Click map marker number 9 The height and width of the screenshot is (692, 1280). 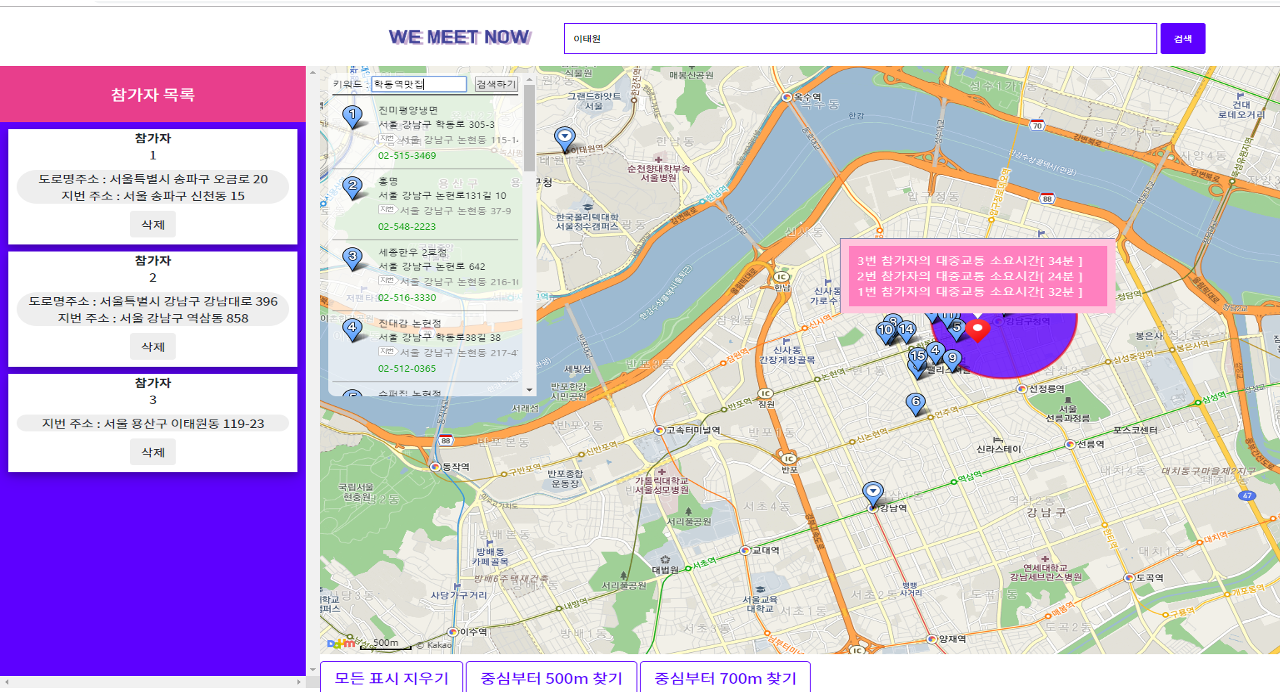pyautogui.click(x=952, y=360)
